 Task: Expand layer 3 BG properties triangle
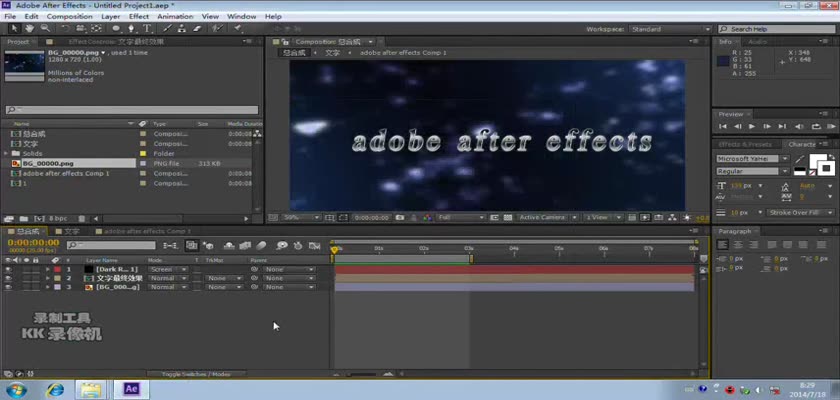click(x=47, y=288)
